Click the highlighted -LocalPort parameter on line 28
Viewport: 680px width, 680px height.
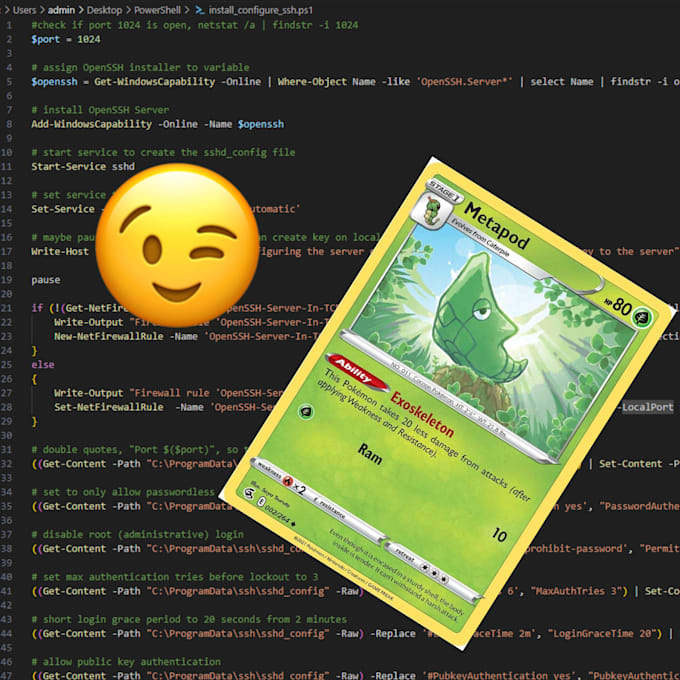[647, 407]
